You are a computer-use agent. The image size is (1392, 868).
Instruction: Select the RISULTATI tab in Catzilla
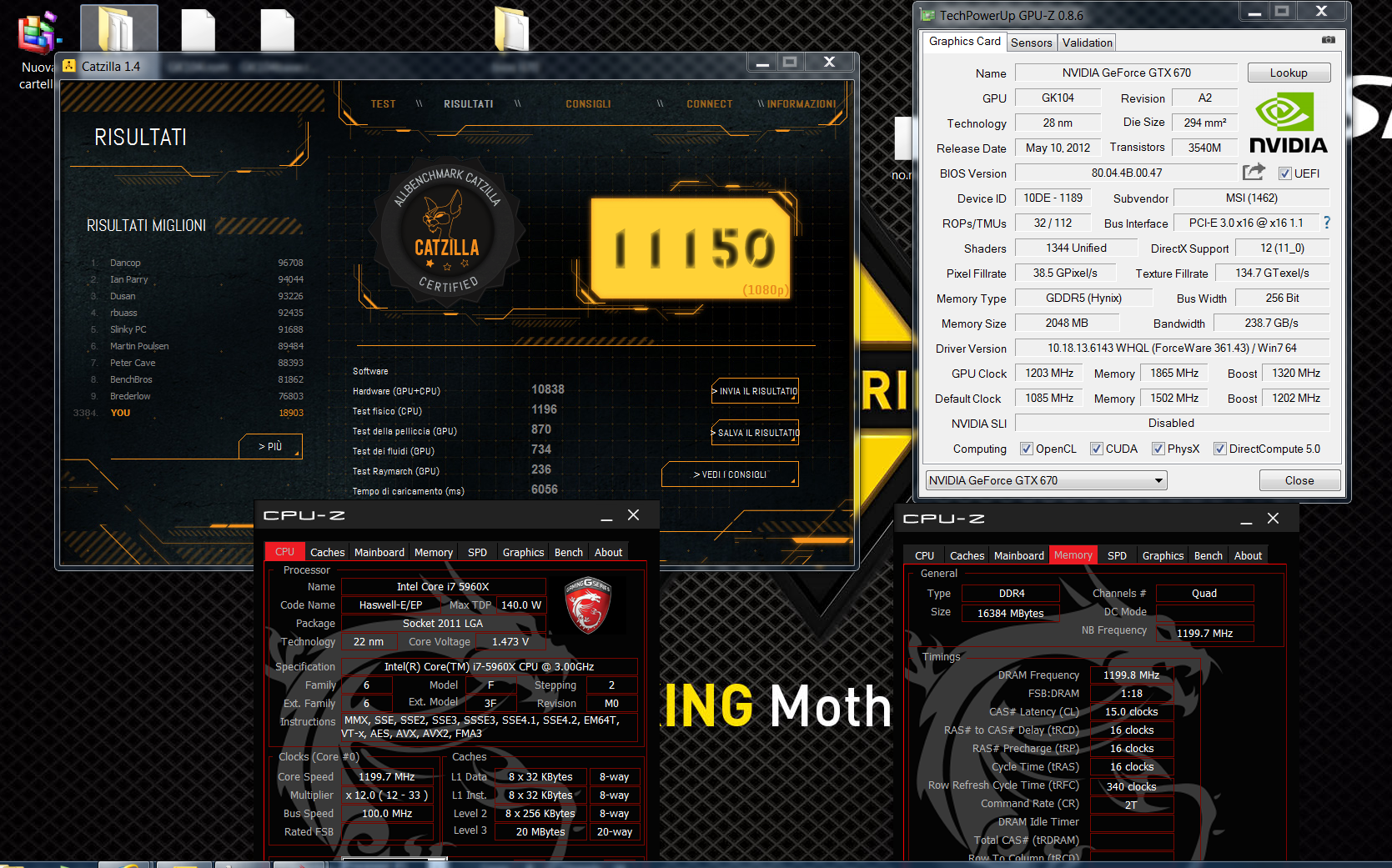468,104
